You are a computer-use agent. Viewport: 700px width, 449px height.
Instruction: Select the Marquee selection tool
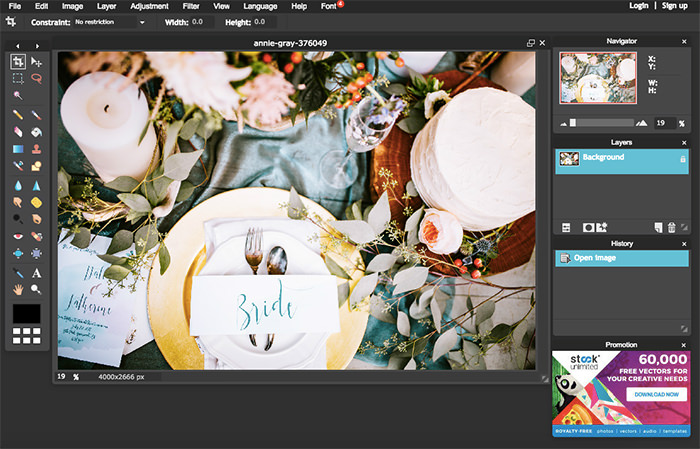(18, 78)
